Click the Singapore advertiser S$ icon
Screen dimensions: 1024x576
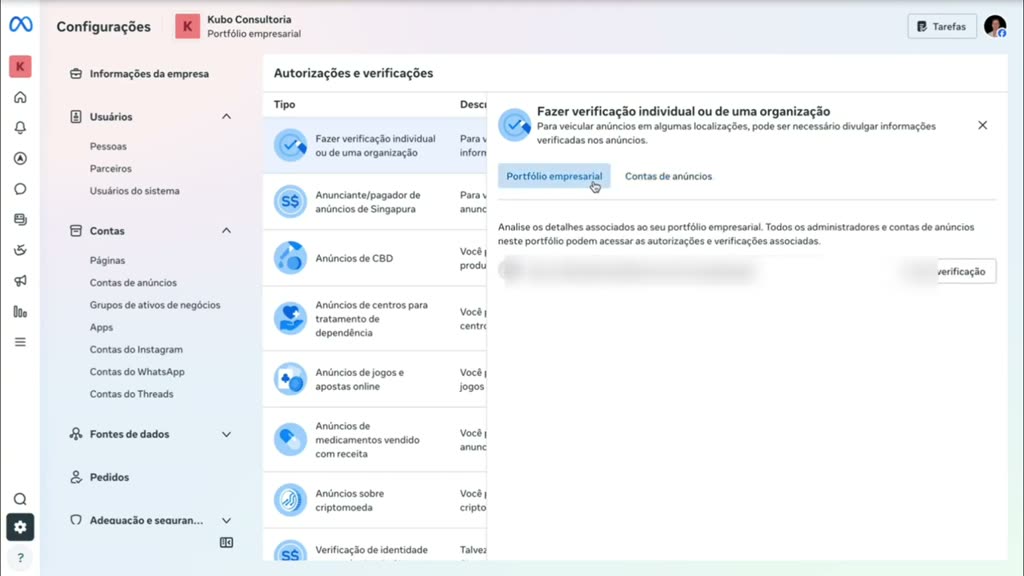pyautogui.click(x=290, y=202)
